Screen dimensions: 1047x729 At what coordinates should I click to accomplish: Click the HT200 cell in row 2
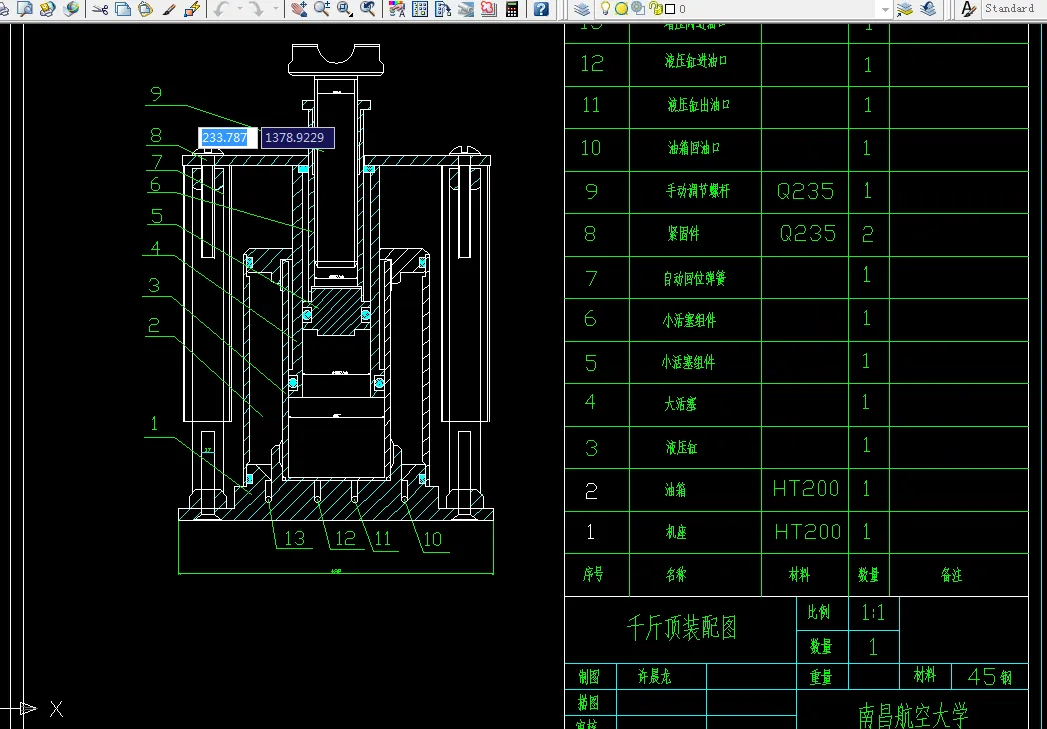click(x=806, y=489)
